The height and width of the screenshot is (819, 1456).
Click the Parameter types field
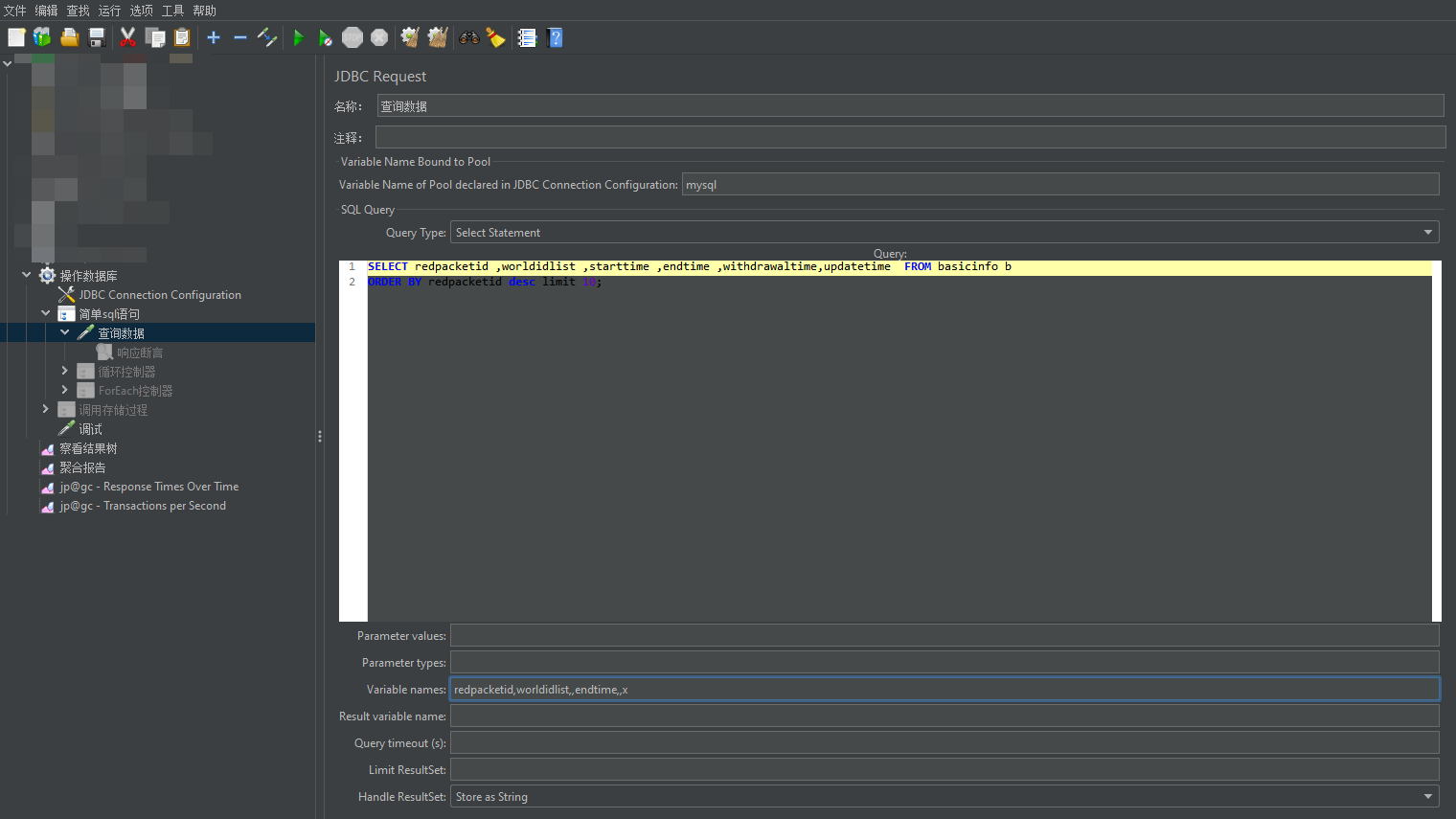944,663
